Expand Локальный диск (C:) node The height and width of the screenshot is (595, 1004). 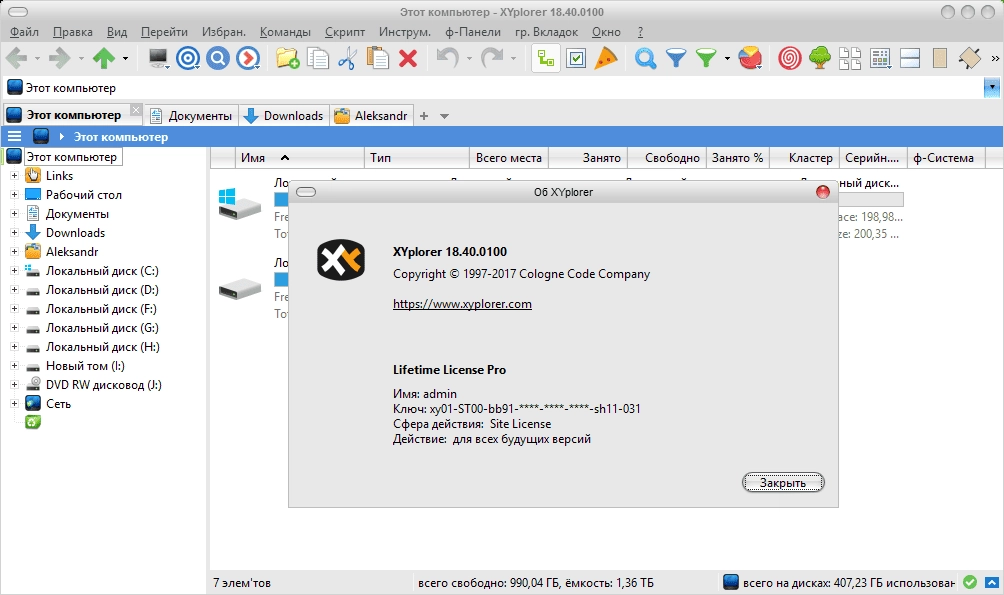14,270
